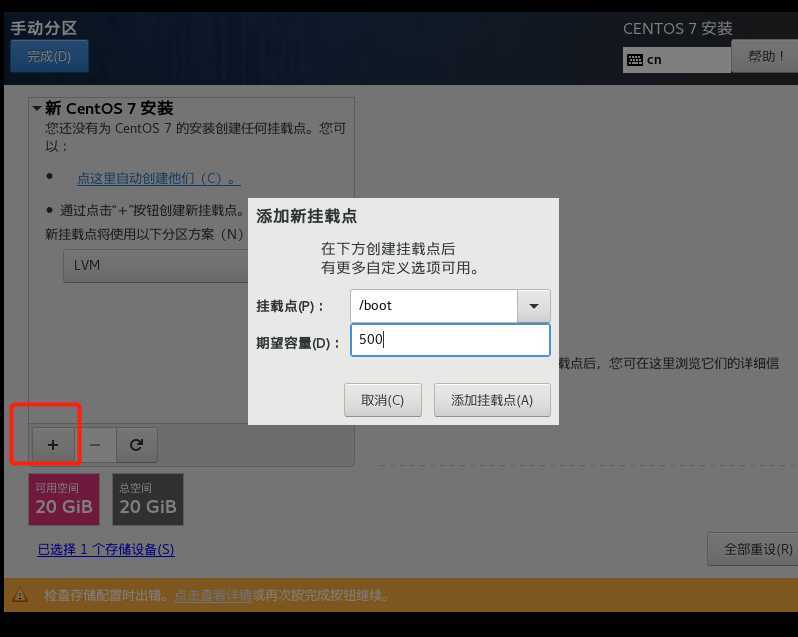The height and width of the screenshot is (637, 798).
Task: Collapse the New CentOS 7 install section
Action: pyautogui.click(x=37, y=108)
